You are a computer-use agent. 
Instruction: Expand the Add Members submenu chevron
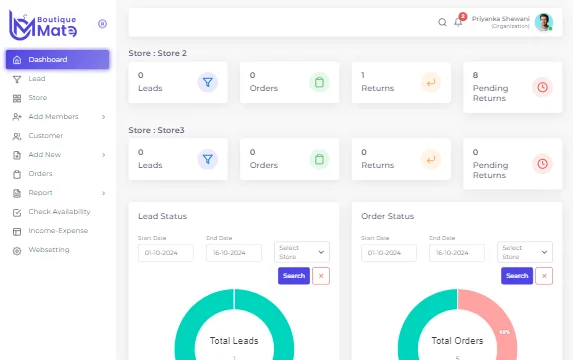[x=103, y=117]
